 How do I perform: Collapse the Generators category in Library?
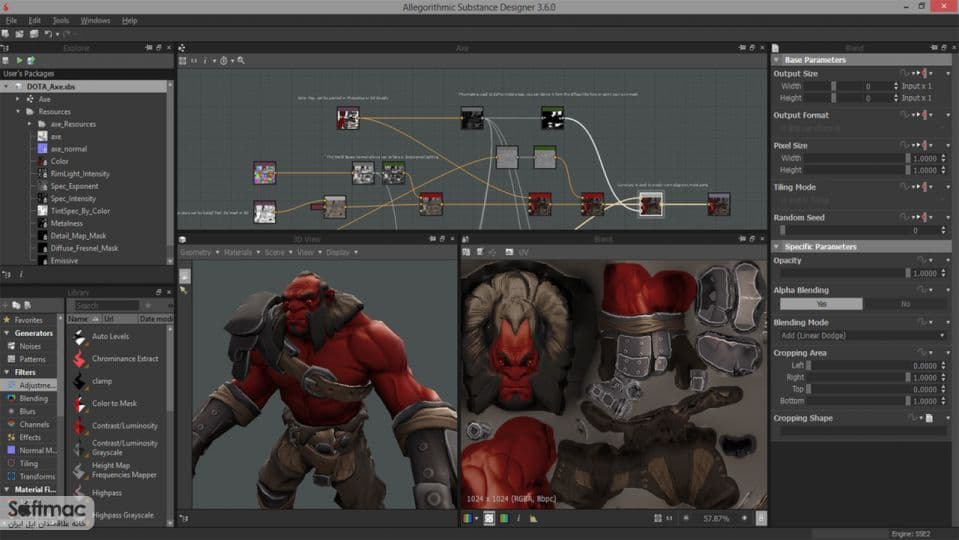click(7, 333)
